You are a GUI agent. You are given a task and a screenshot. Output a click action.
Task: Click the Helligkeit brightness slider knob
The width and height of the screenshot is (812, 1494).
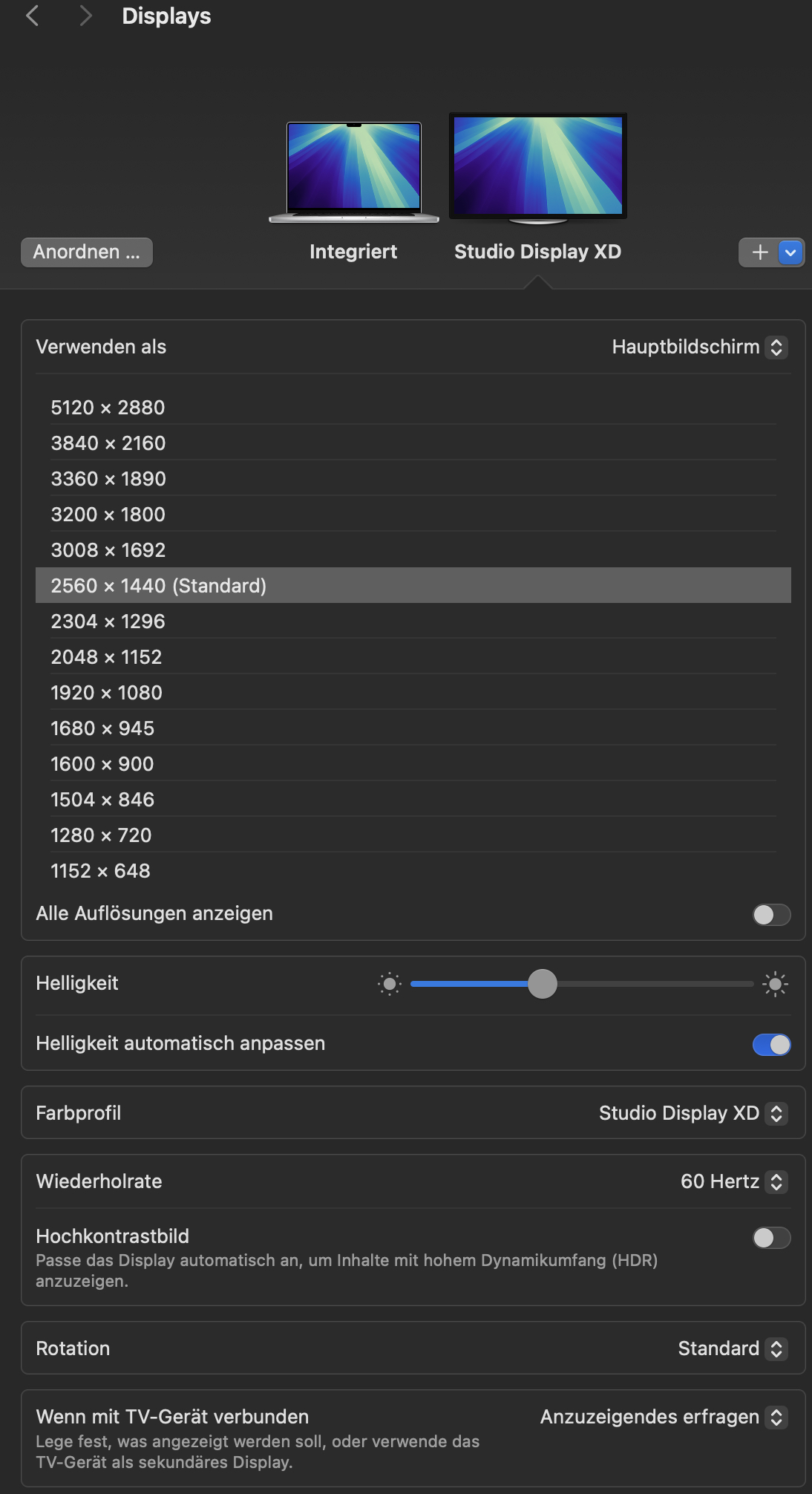pos(543,985)
